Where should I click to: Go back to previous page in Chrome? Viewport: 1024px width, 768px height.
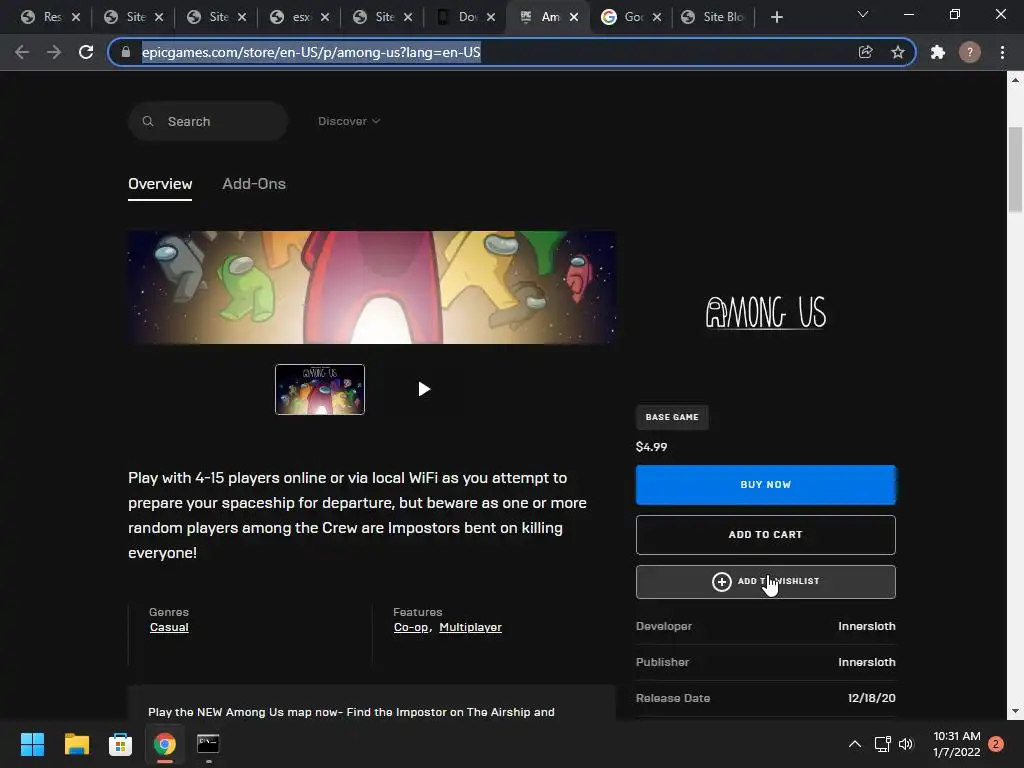(22, 52)
